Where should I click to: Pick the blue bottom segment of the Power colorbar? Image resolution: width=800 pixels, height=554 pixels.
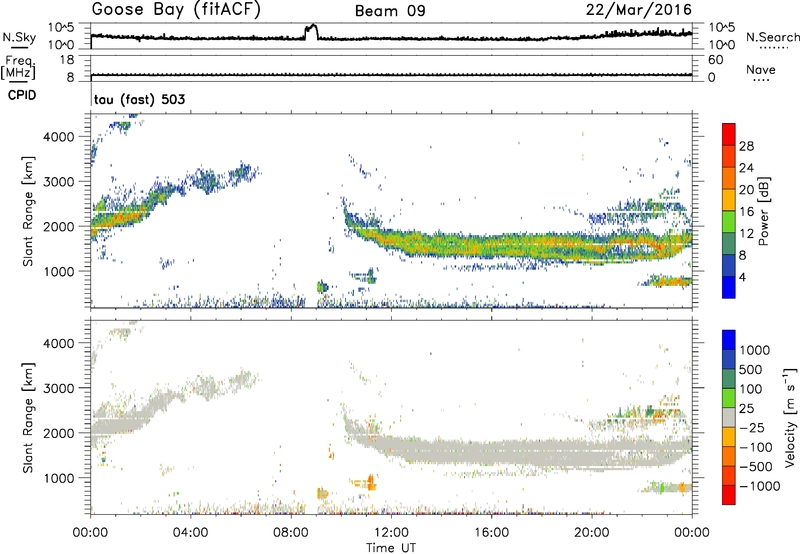tap(729, 288)
